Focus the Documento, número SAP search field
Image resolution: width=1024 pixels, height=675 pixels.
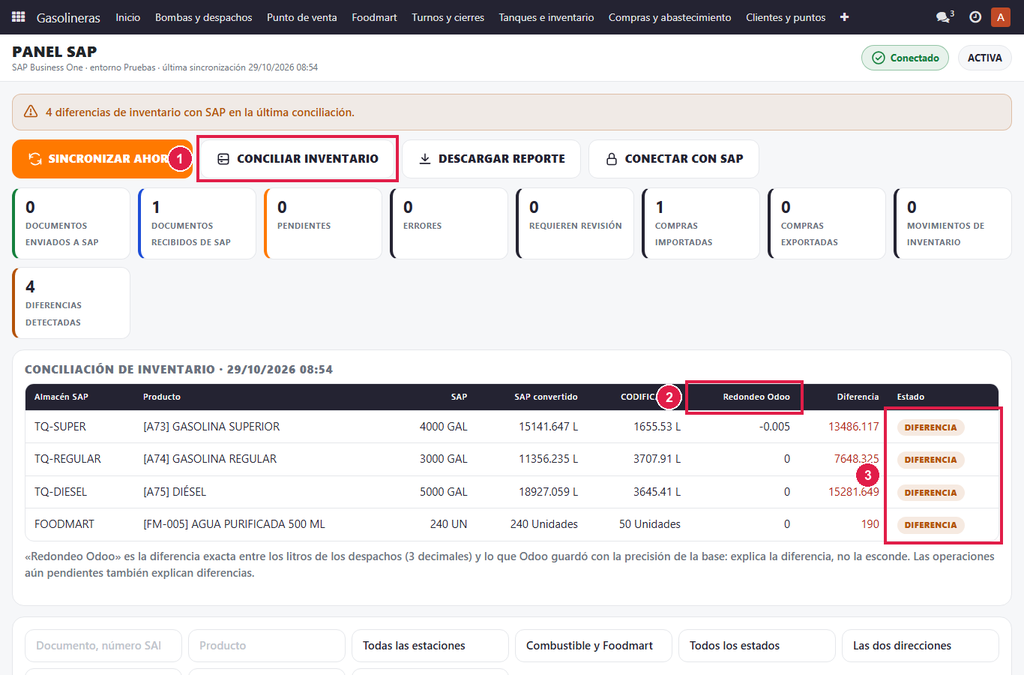coord(103,646)
